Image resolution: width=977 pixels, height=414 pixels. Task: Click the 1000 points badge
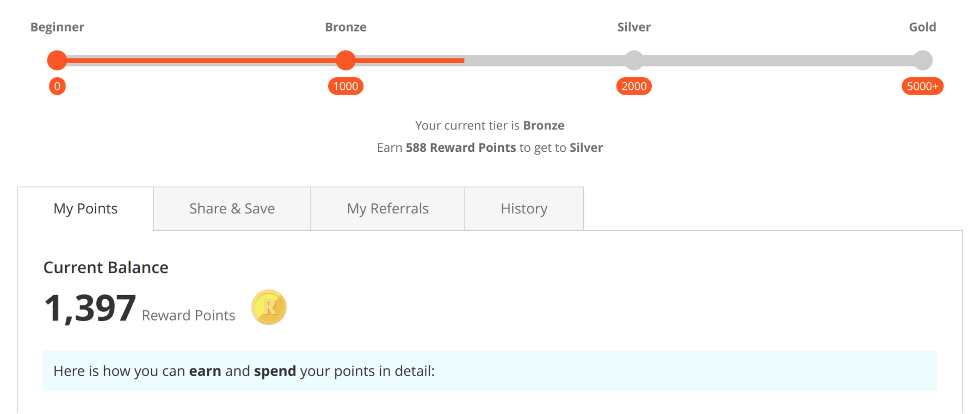coord(345,87)
